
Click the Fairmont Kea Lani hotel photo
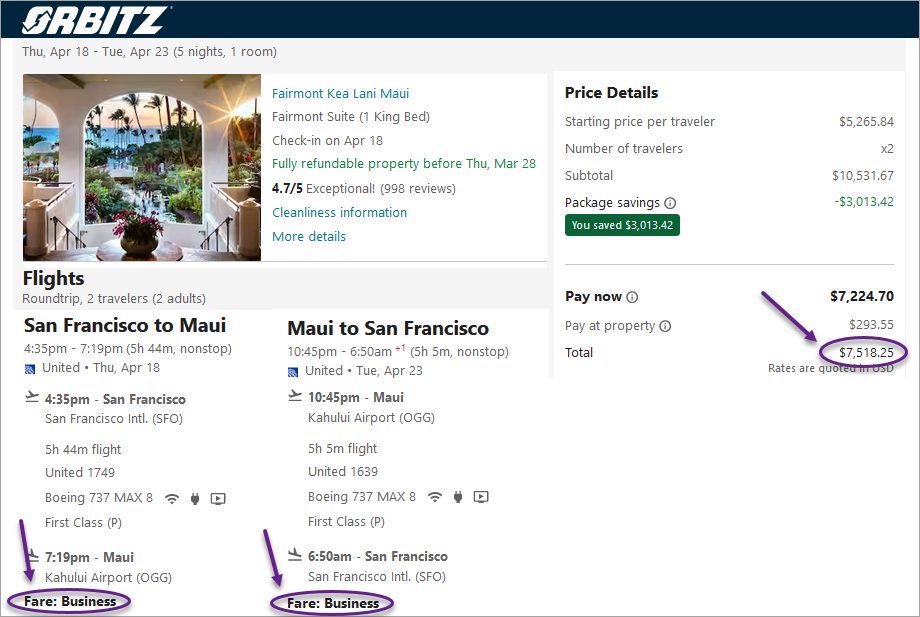tap(142, 167)
